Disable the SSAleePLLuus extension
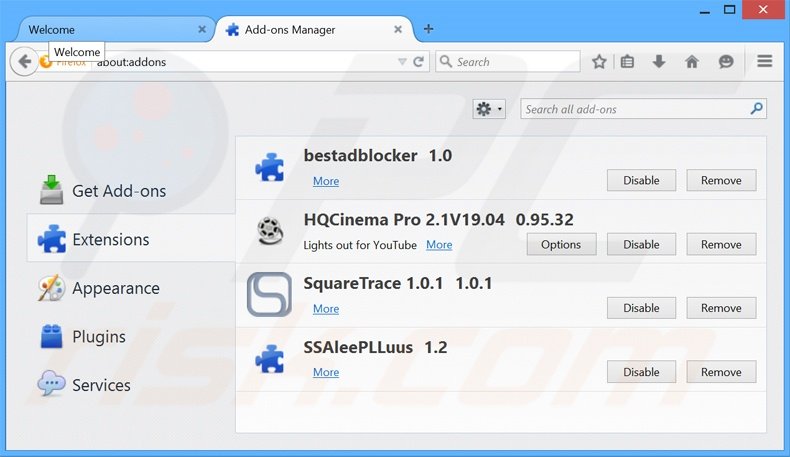790x457 pixels. [x=641, y=372]
